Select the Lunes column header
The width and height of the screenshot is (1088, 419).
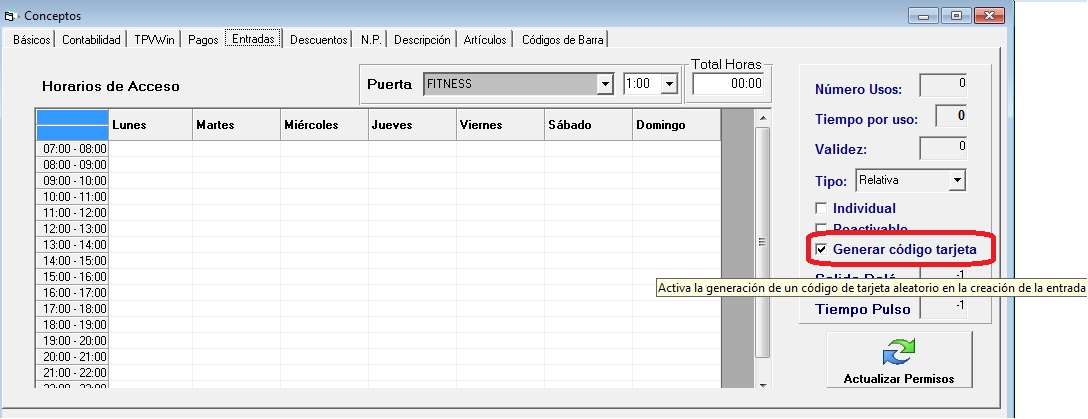[x=151, y=125]
